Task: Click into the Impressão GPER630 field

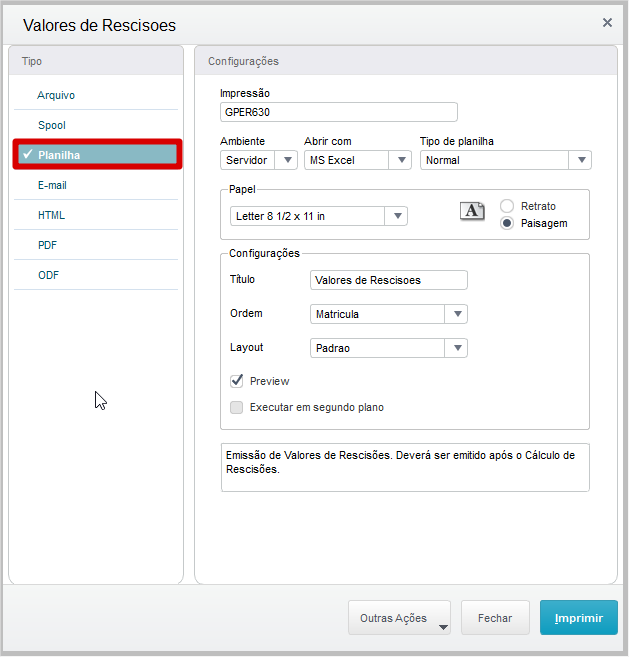Action: click(339, 112)
